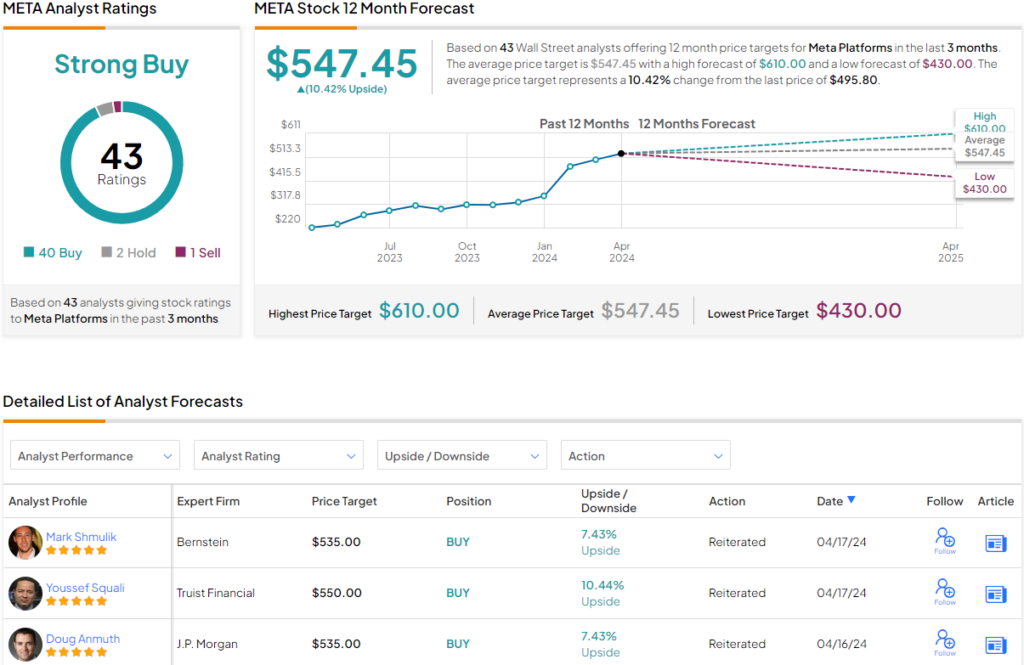Click the Expert Firm column header
The width and height of the screenshot is (1024, 665).
point(208,501)
